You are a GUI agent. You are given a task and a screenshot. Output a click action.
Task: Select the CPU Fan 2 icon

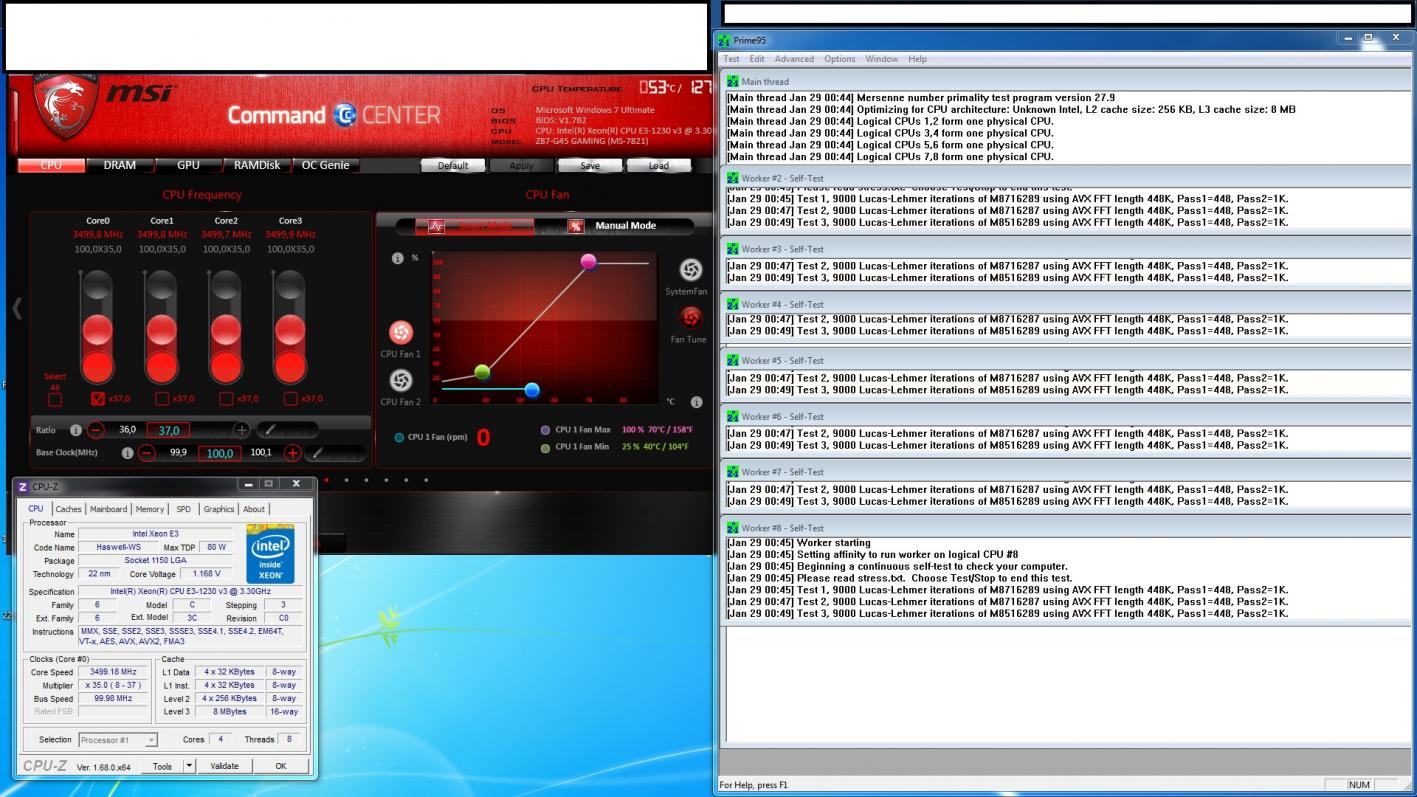(x=400, y=380)
